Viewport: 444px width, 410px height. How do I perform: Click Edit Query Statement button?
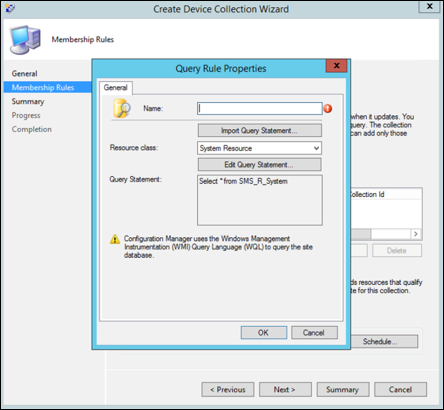pyautogui.click(x=260, y=165)
